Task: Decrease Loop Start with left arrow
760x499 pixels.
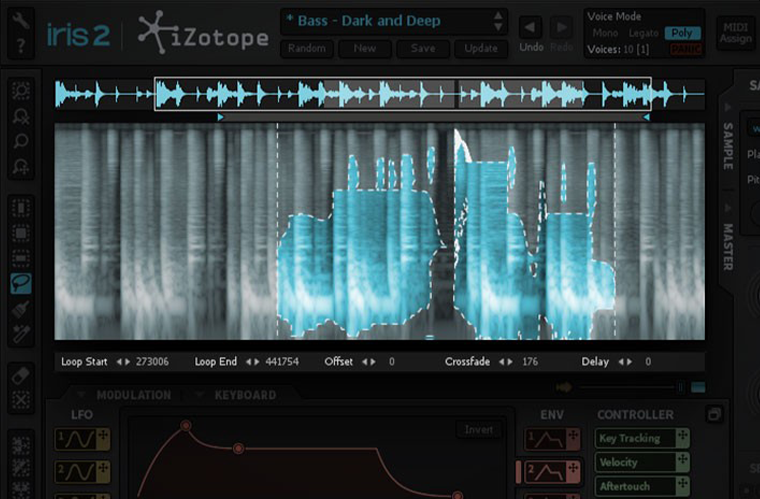Action: pyautogui.click(x=119, y=362)
